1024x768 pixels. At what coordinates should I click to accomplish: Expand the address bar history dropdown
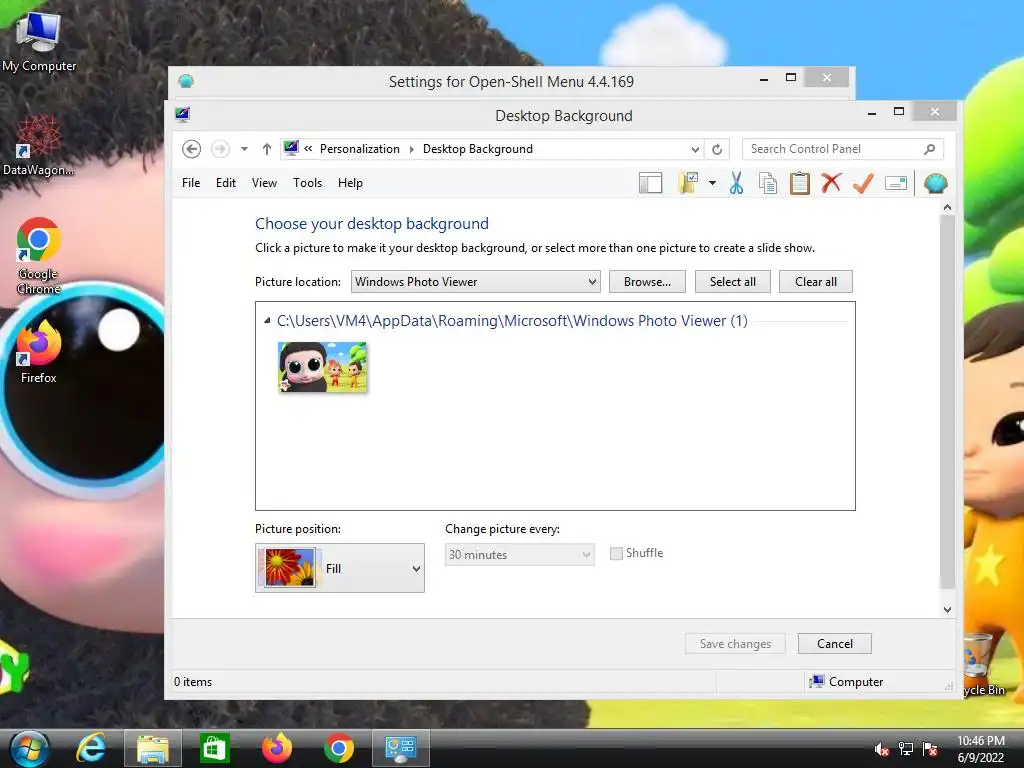pyautogui.click(x=695, y=149)
